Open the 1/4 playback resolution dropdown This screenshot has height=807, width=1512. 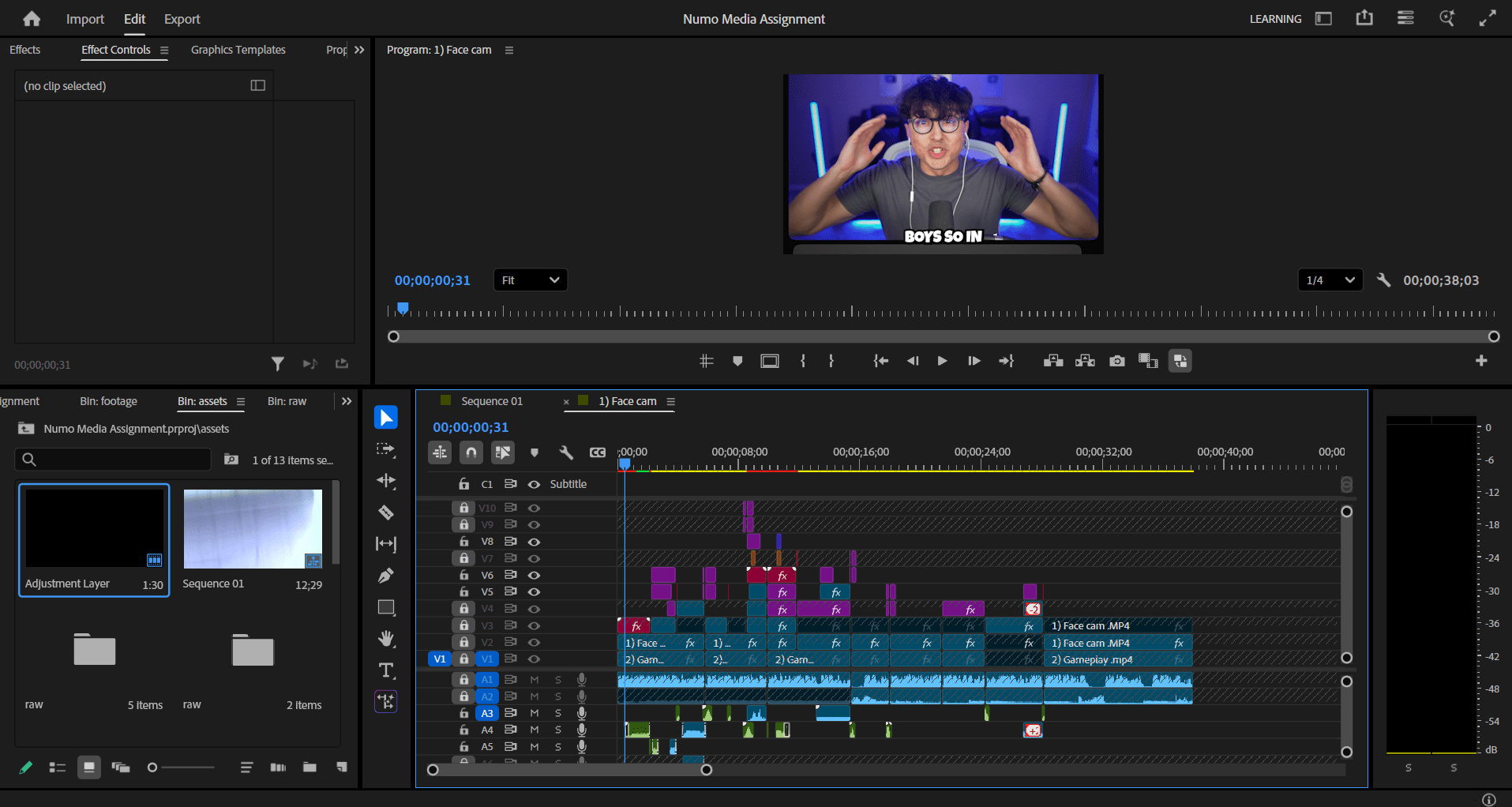point(1330,280)
